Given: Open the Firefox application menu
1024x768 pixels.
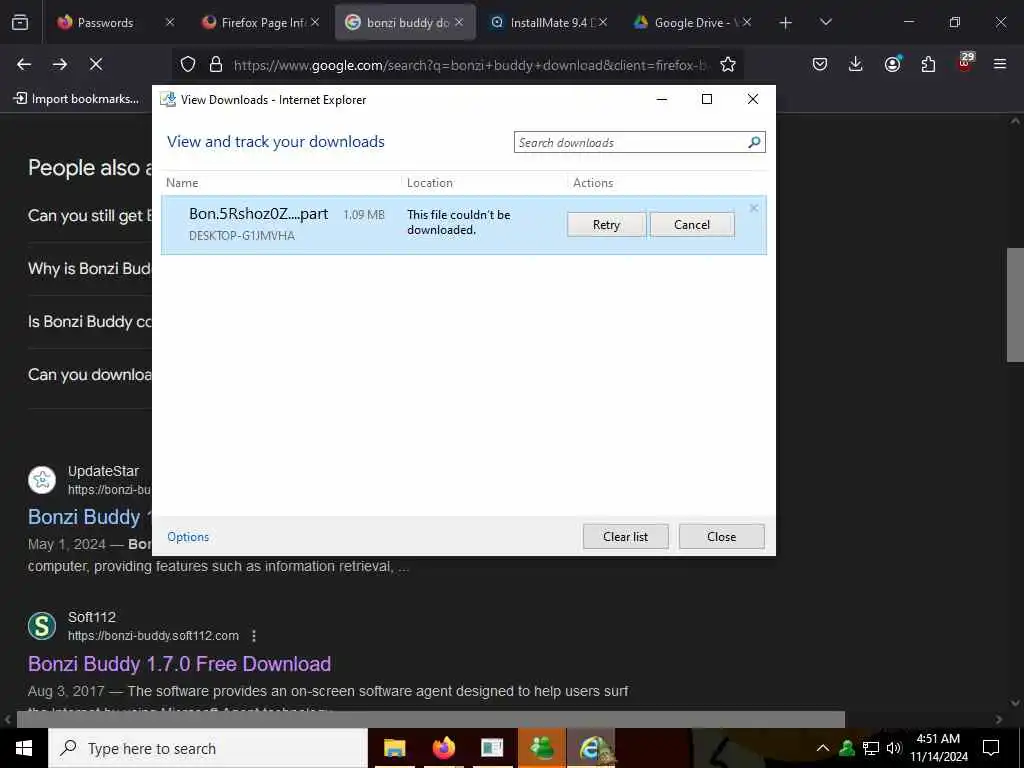Looking at the screenshot, I should tap(1000, 64).
